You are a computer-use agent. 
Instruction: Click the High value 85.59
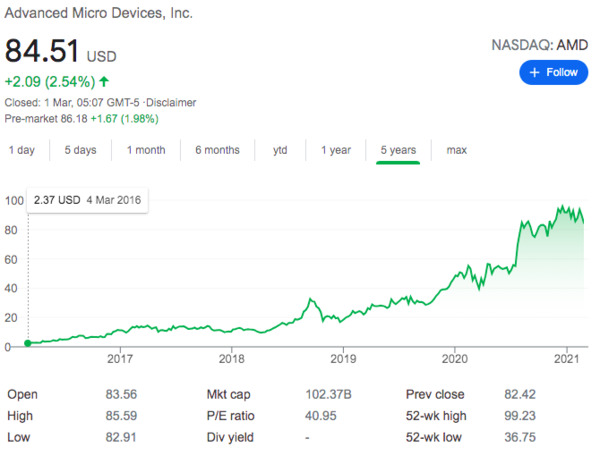tap(121, 416)
